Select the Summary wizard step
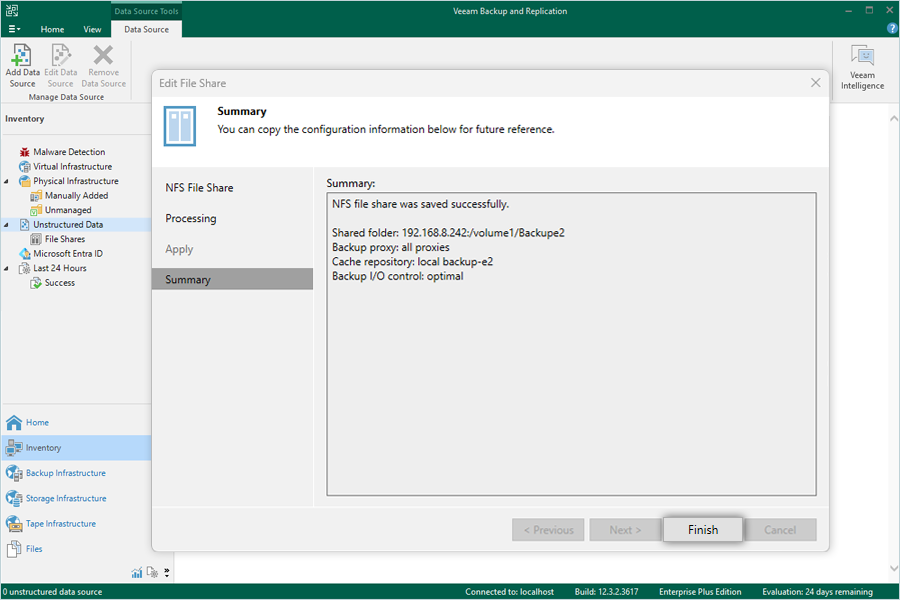The width and height of the screenshot is (900, 600). point(232,279)
